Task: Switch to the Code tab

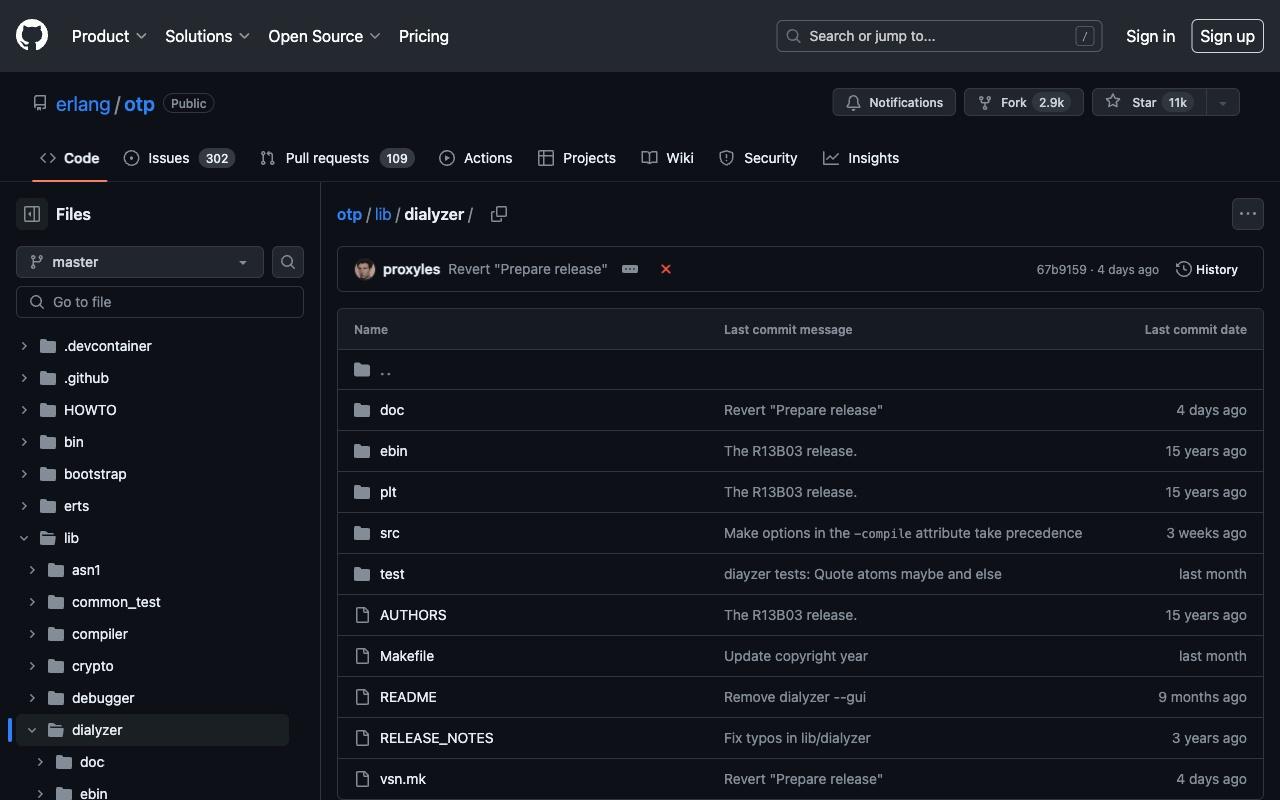Action: [70, 158]
